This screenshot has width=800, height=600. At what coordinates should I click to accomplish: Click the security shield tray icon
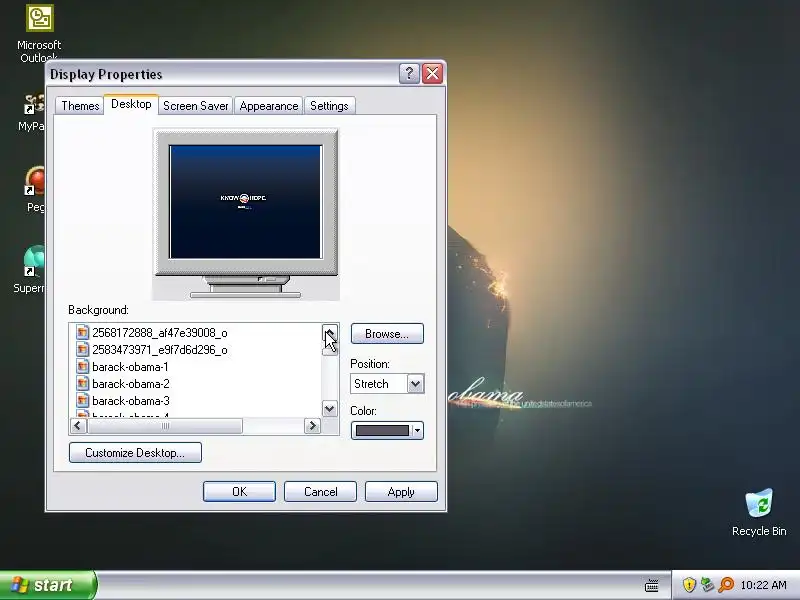pos(689,585)
